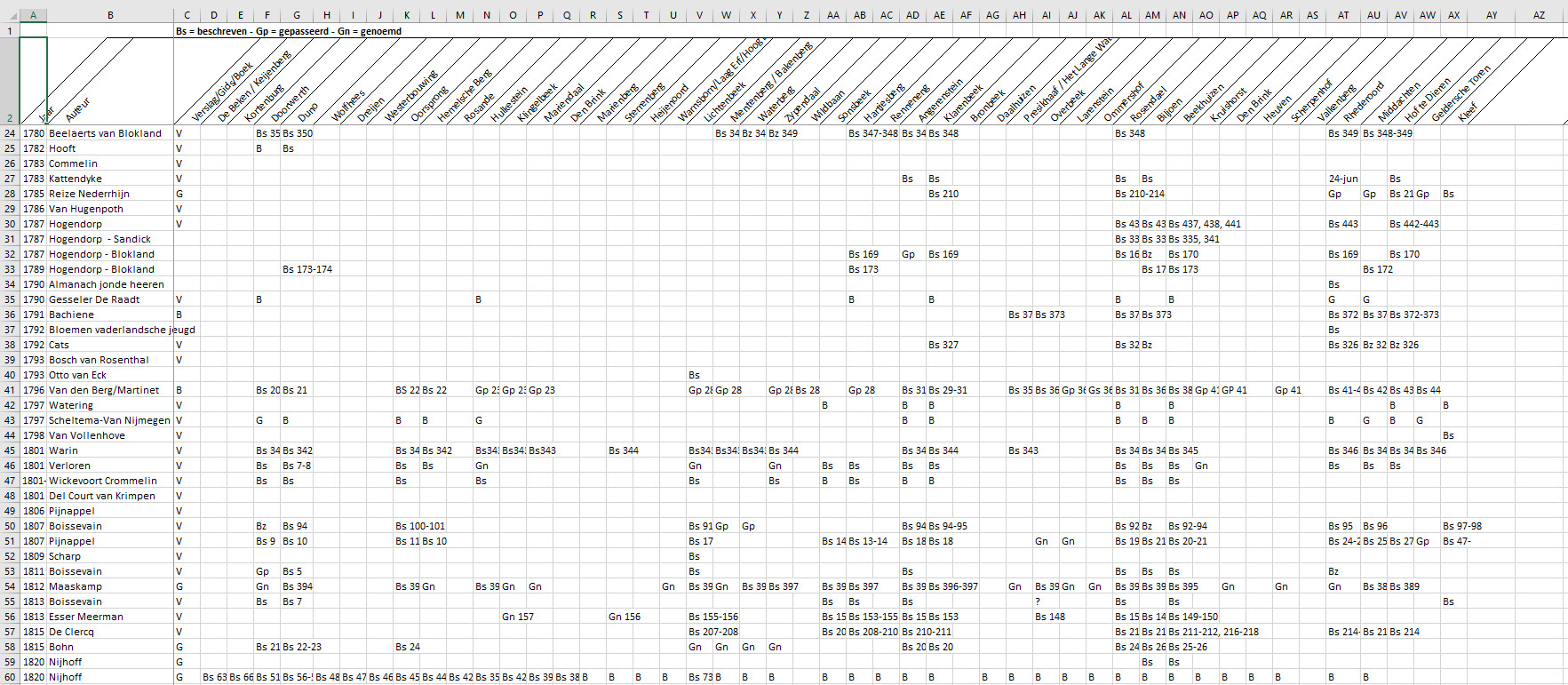Image resolution: width=1568 pixels, height=685 pixels.
Task: Select column header V
Action: click(x=699, y=14)
